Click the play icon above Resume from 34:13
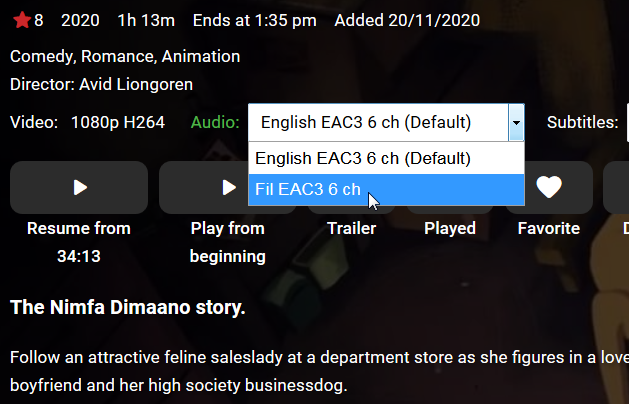The width and height of the screenshot is (629, 404). (79, 187)
